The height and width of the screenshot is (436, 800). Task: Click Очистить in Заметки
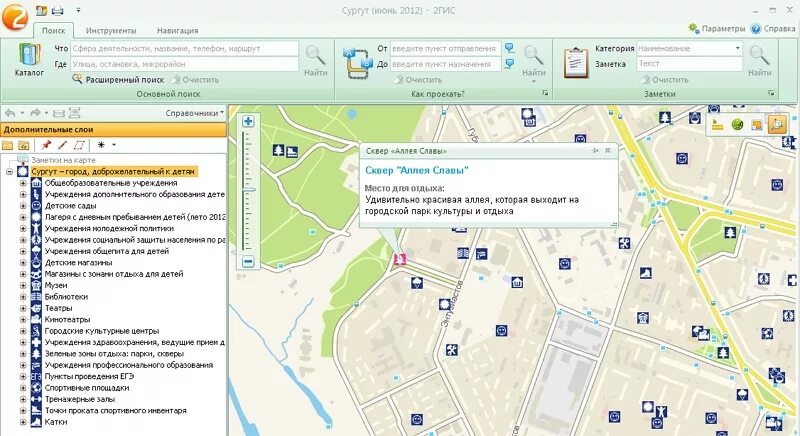pos(665,80)
